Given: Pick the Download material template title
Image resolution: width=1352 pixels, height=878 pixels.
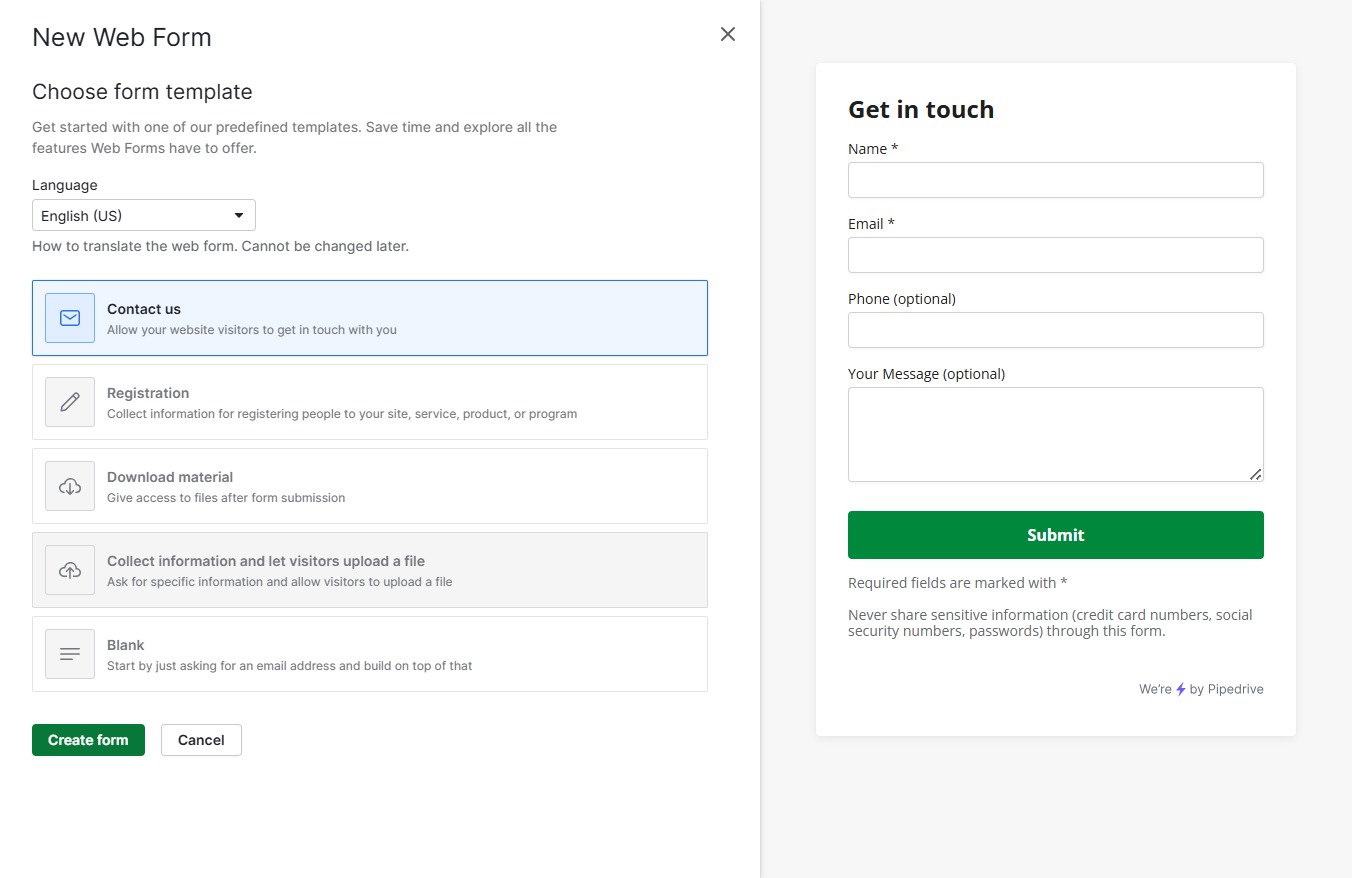Looking at the screenshot, I should click(170, 477).
